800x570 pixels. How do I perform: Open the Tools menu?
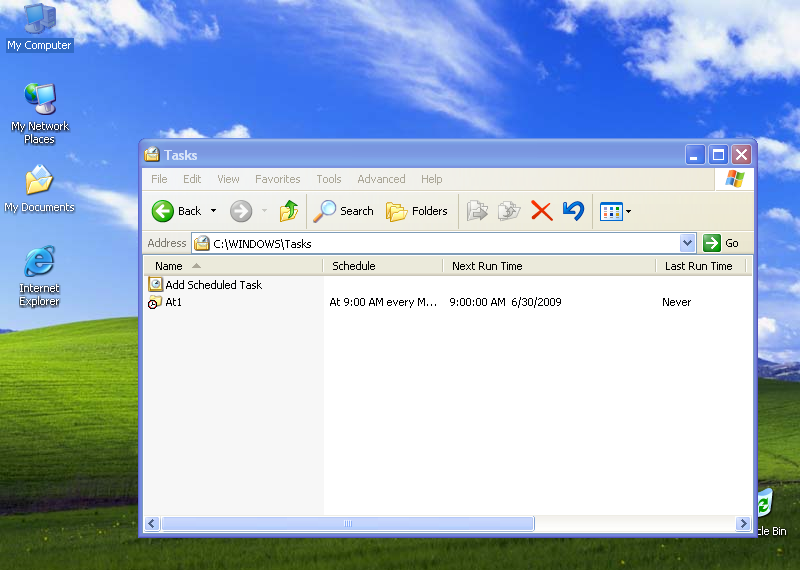click(x=329, y=179)
